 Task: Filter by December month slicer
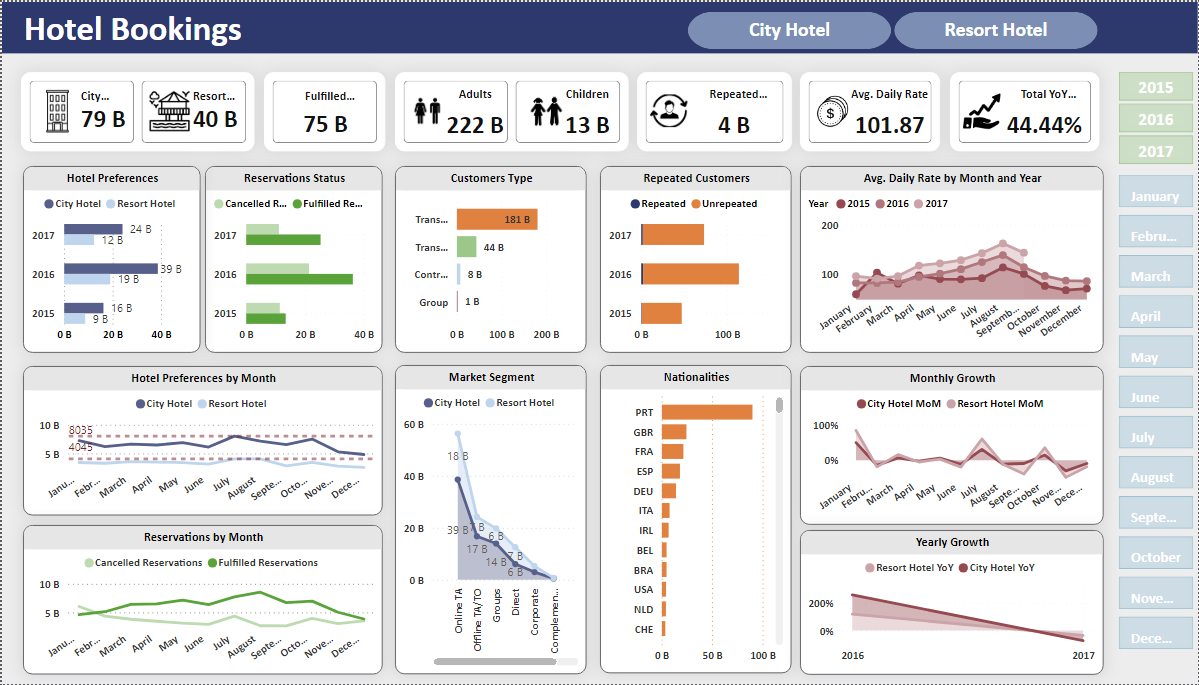[1155, 632]
